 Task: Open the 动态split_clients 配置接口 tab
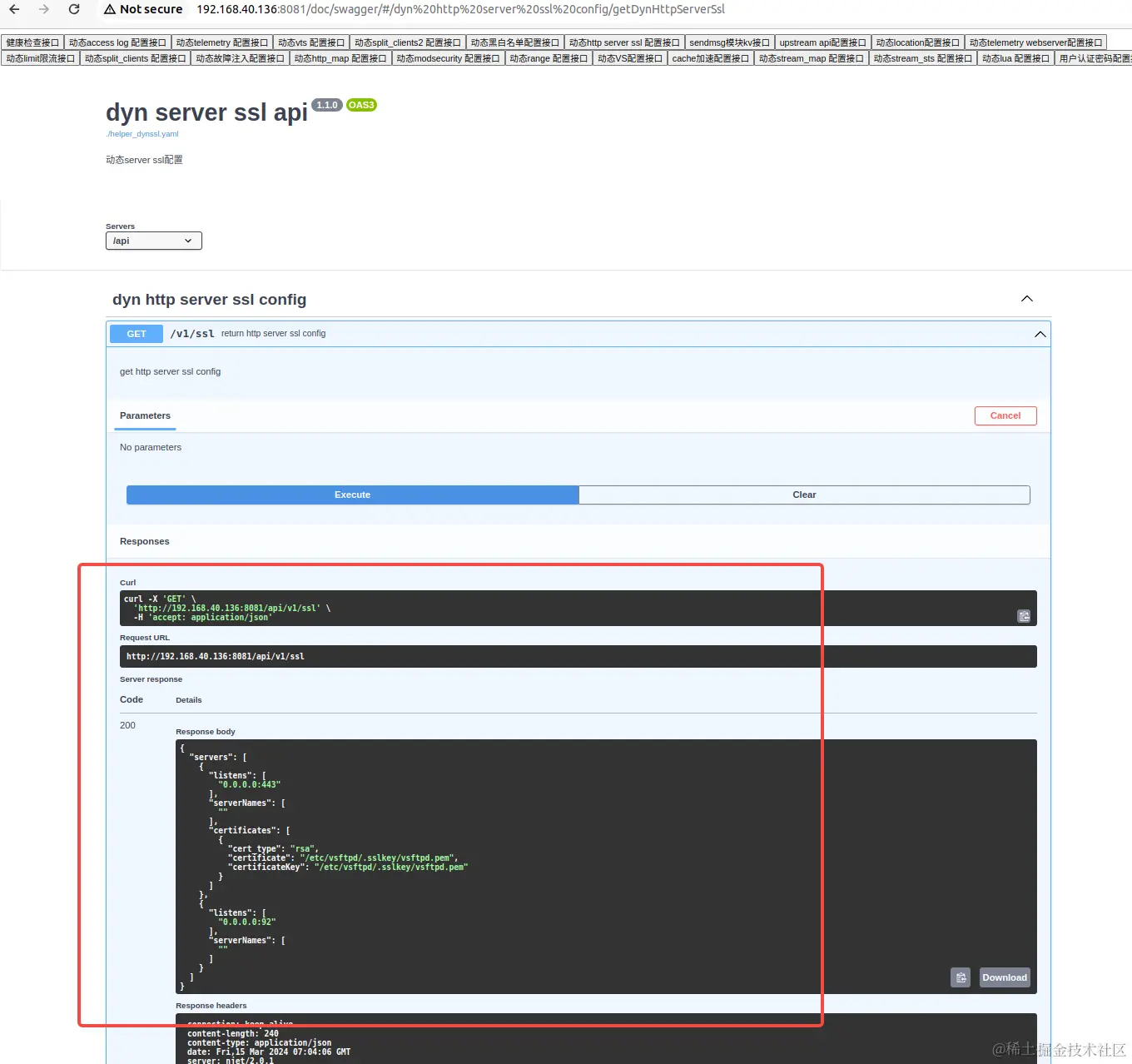point(135,58)
